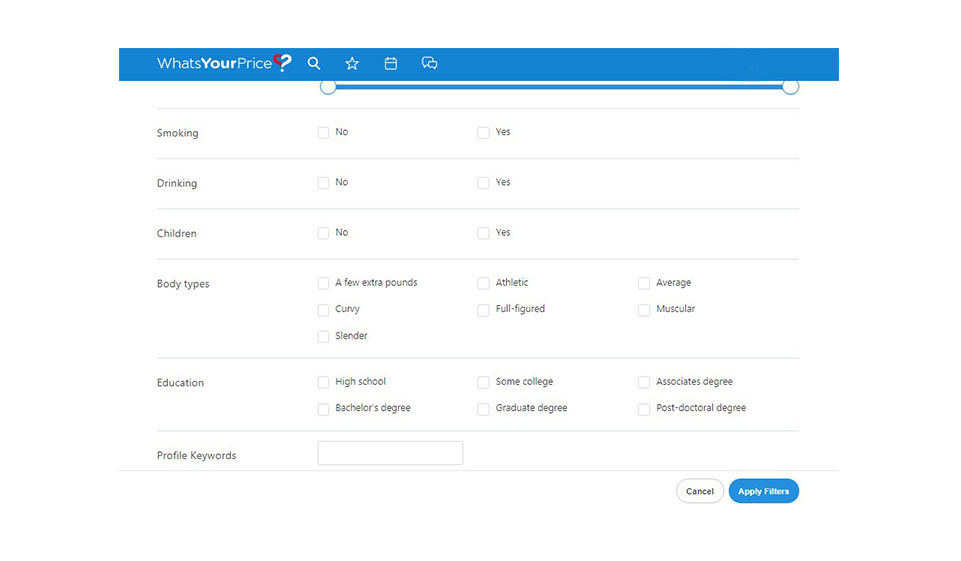The width and height of the screenshot is (961, 561).
Task: Select the Post-doctoral degree checkbox
Action: pyautogui.click(x=644, y=409)
